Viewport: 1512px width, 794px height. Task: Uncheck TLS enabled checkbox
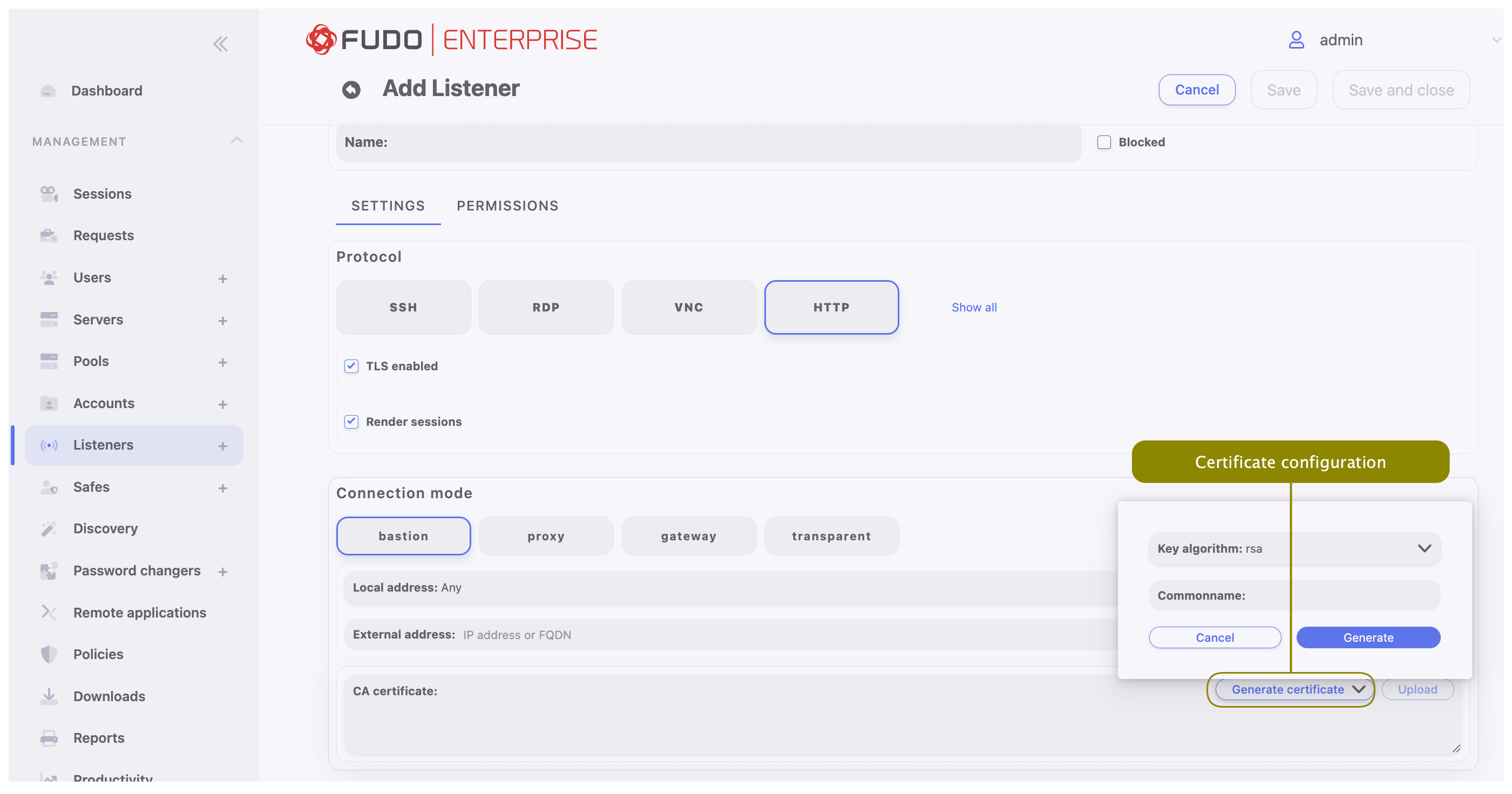click(351, 366)
